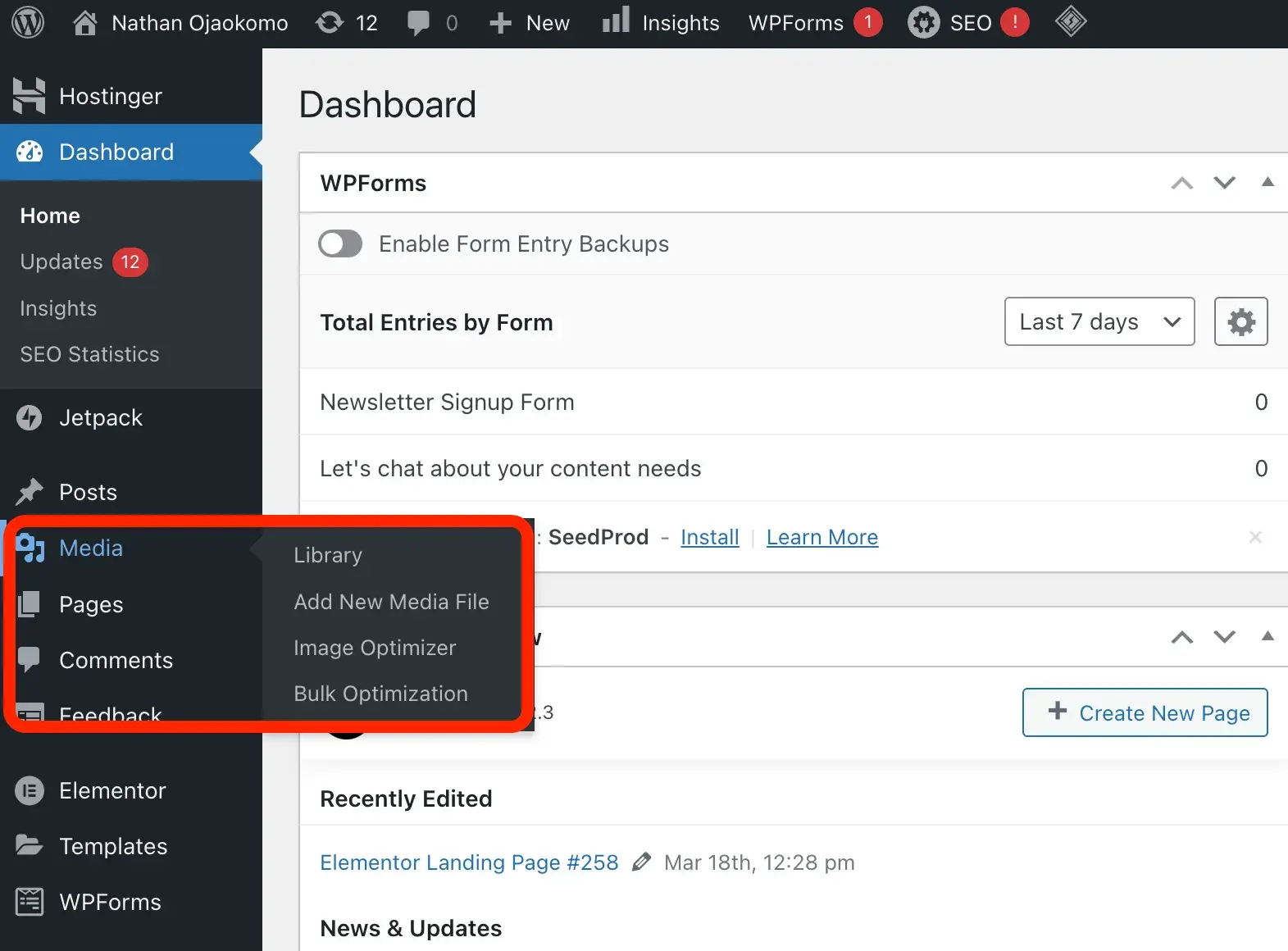Screen dimensions: 1288x951
Task: Click the Hostinger logo icon in sidebar
Action: 29,96
